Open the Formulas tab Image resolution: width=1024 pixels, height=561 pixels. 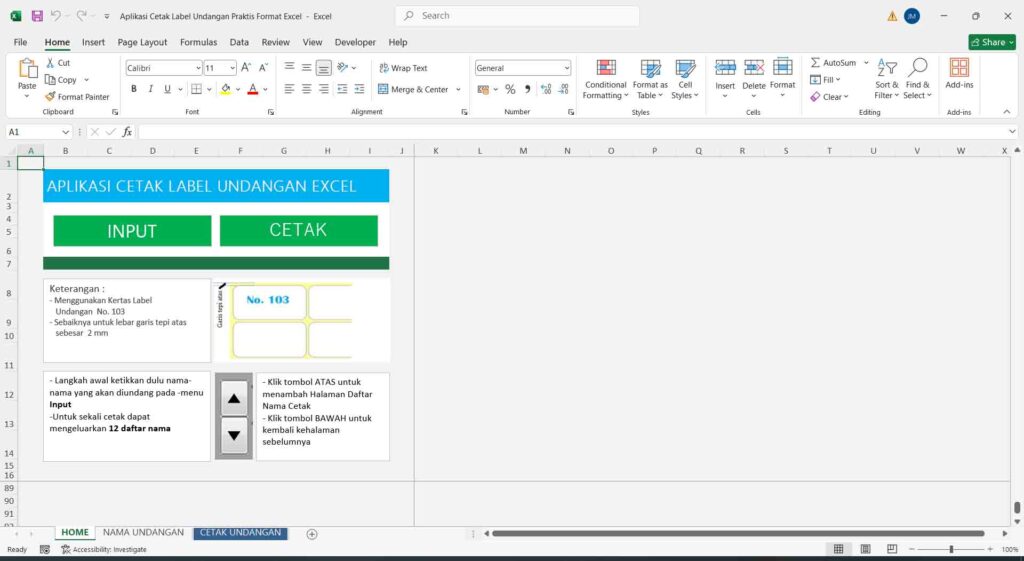click(x=199, y=42)
